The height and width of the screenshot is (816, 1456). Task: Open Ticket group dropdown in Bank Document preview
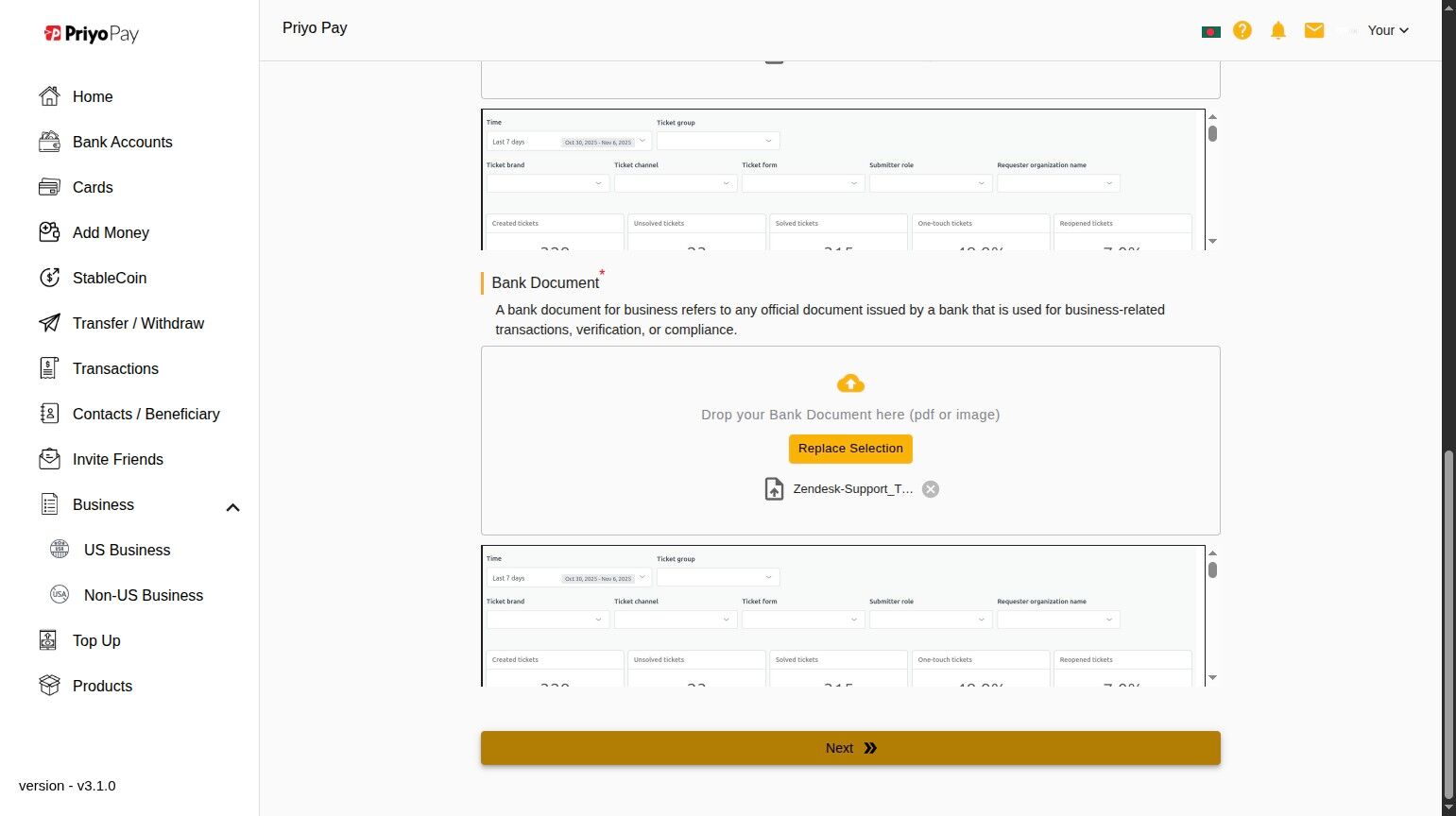[718, 577]
